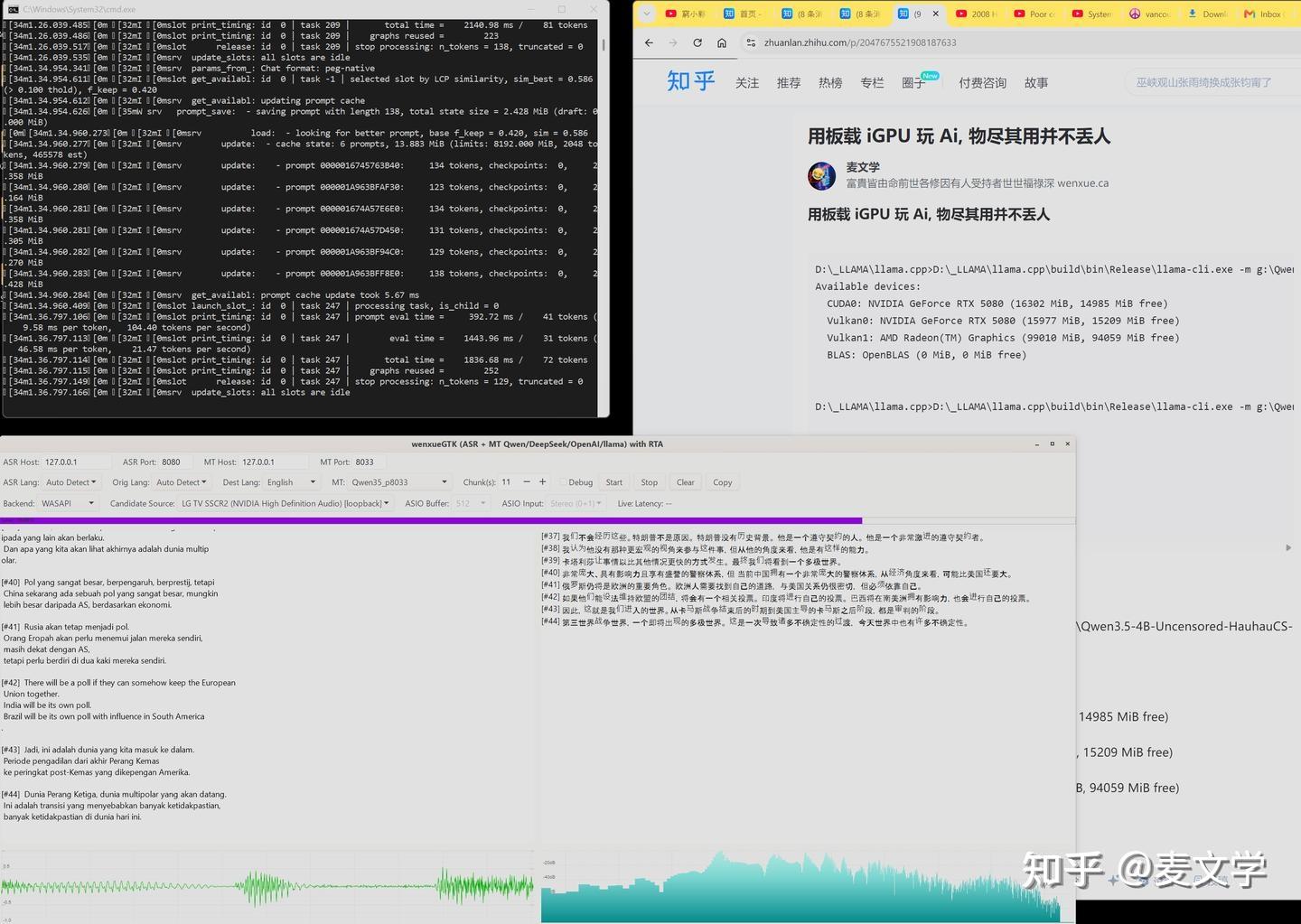Close the wenxueGTK window
Screen dimensions: 1301x924
[x=1067, y=443]
